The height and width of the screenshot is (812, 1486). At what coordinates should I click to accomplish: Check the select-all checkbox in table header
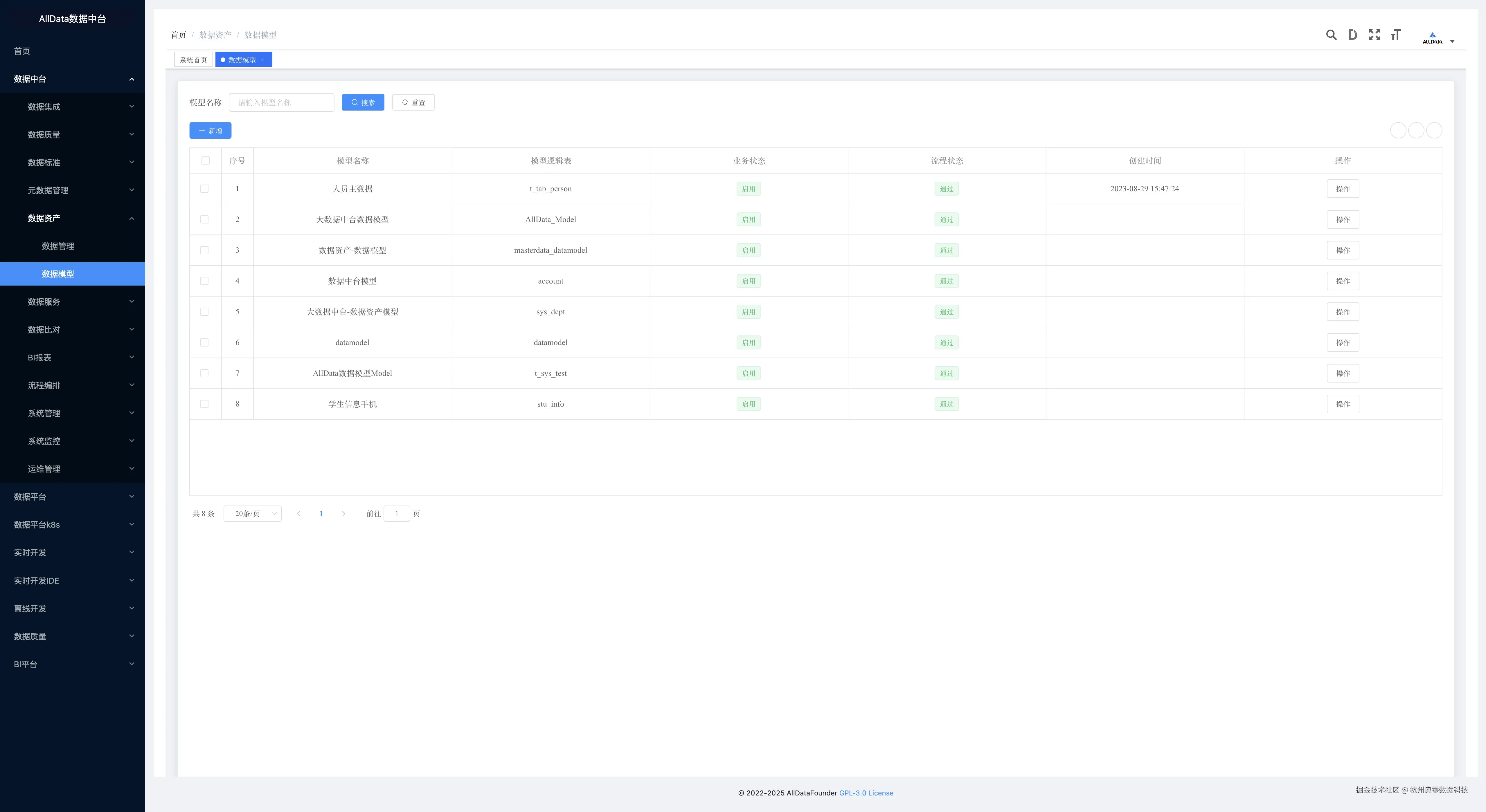pyautogui.click(x=205, y=161)
